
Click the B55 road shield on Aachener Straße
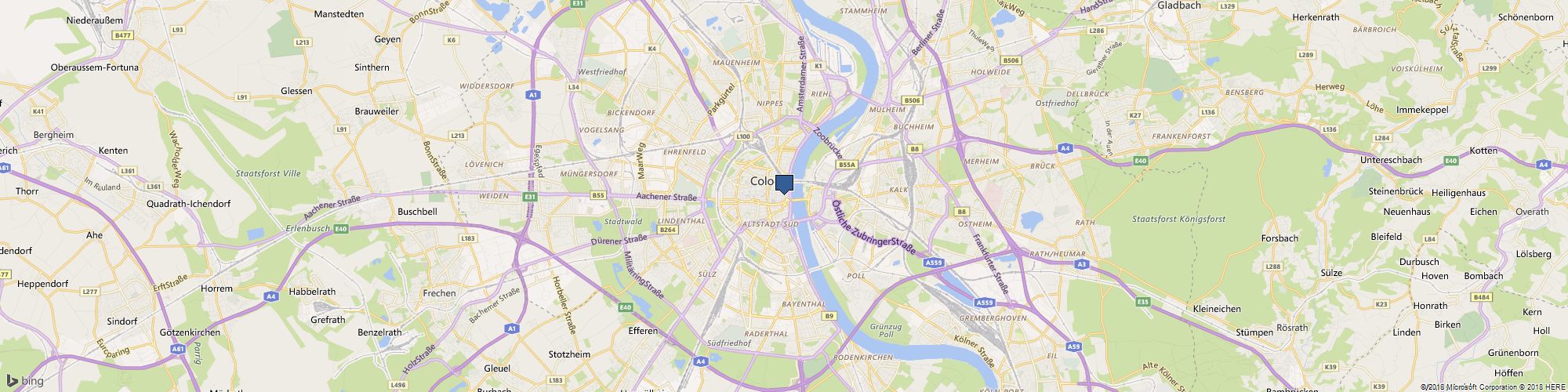click(x=598, y=195)
